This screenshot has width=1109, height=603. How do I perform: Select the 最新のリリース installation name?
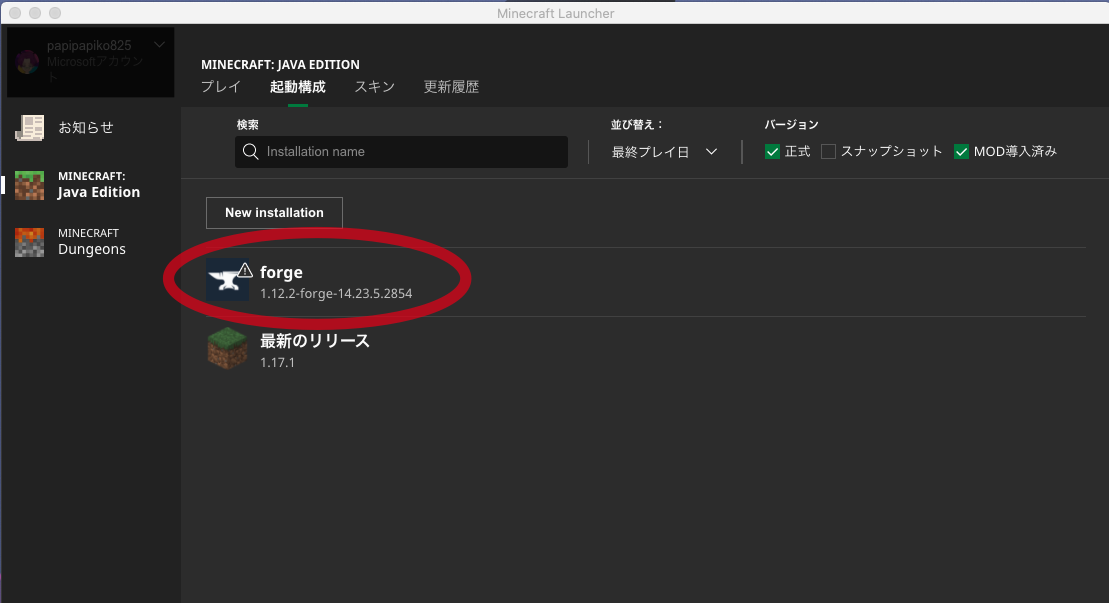point(315,341)
